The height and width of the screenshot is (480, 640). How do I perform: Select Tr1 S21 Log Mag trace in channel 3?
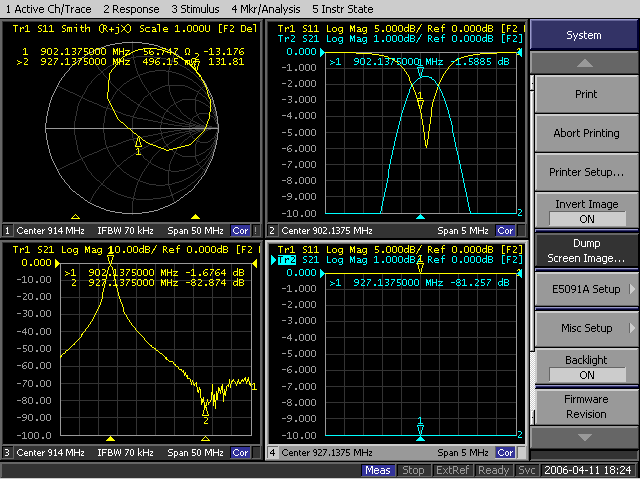point(135,250)
